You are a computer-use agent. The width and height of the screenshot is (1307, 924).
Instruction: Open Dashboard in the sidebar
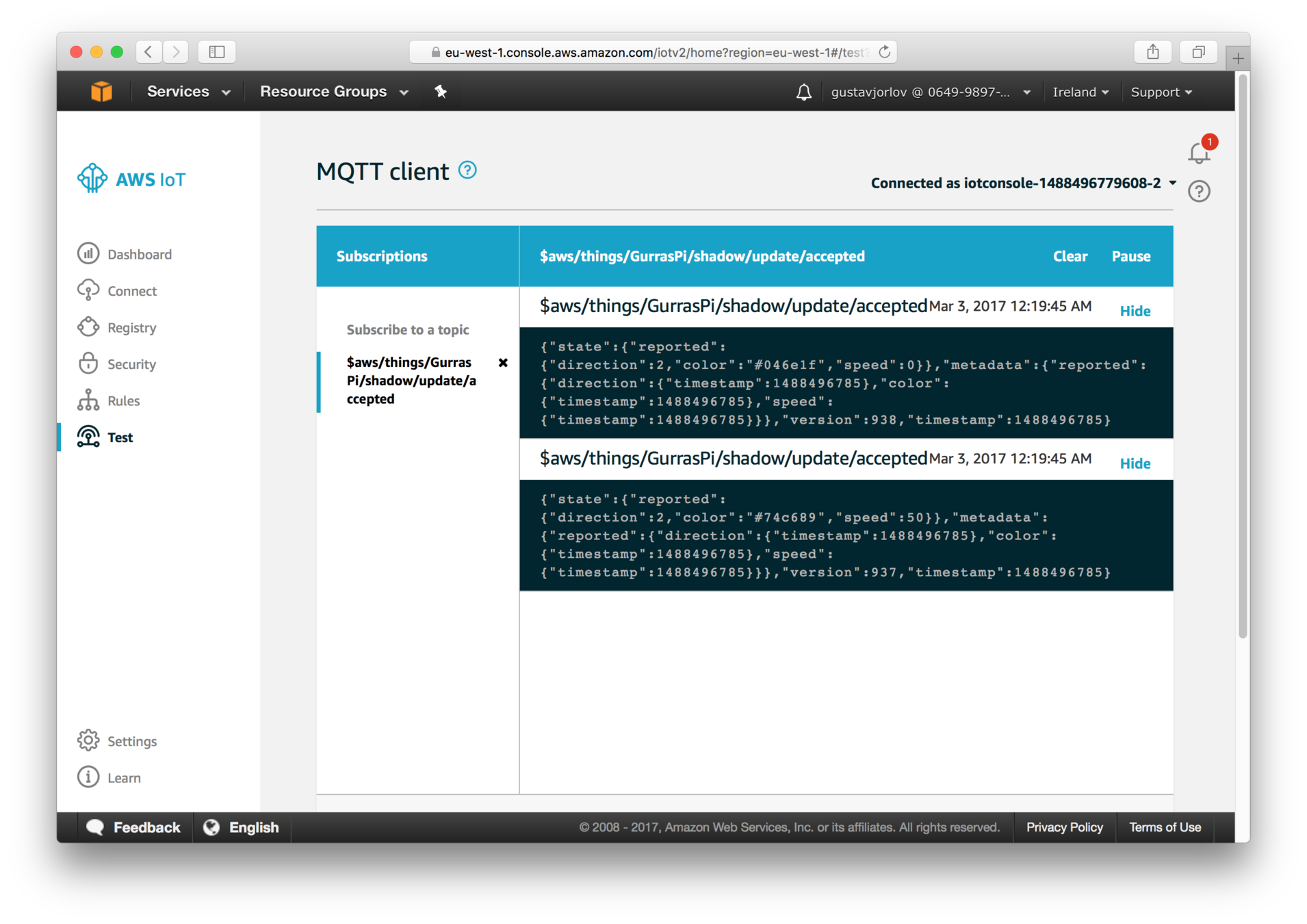[140, 254]
